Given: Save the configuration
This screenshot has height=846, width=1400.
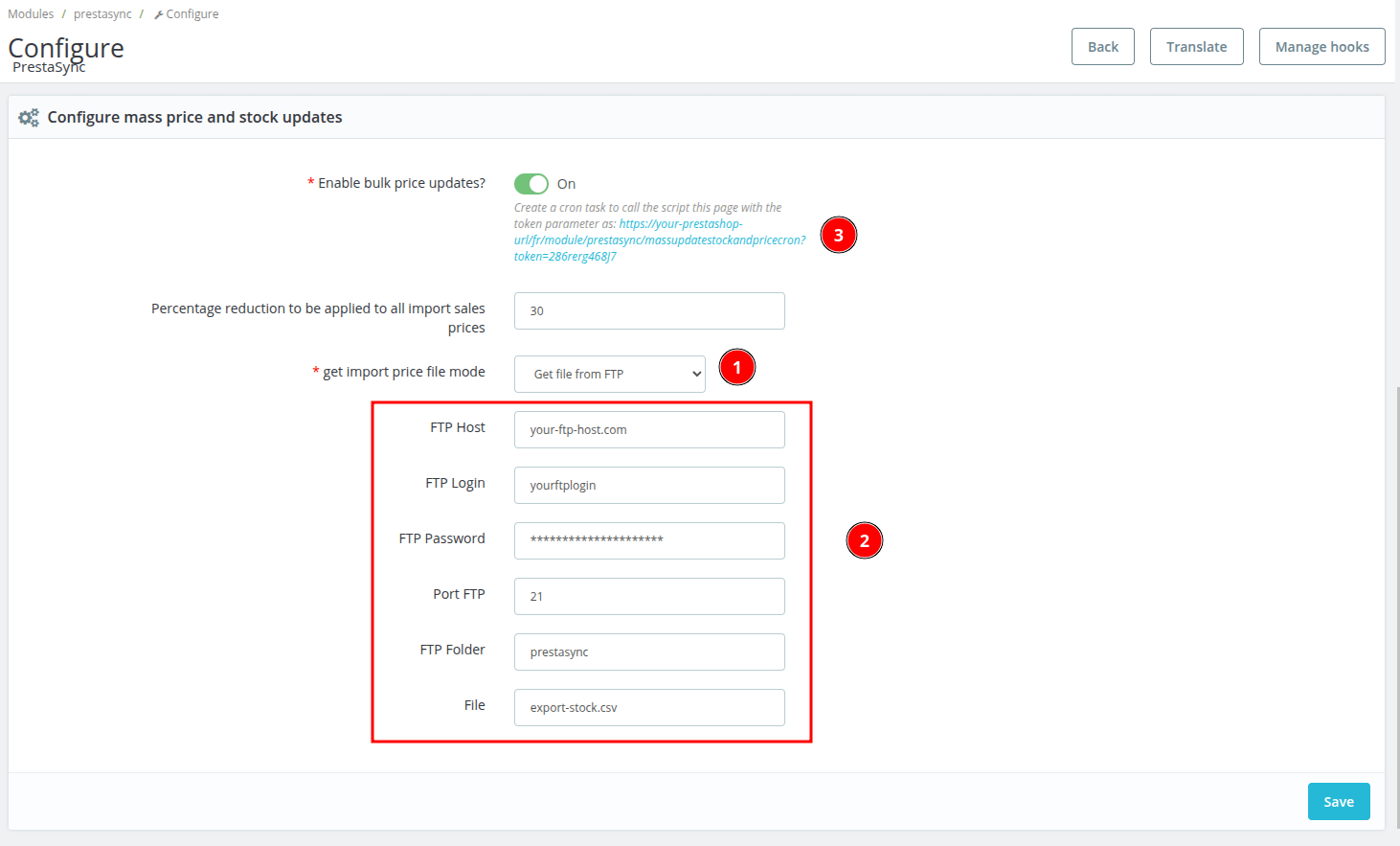Looking at the screenshot, I should [x=1338, y=802].
